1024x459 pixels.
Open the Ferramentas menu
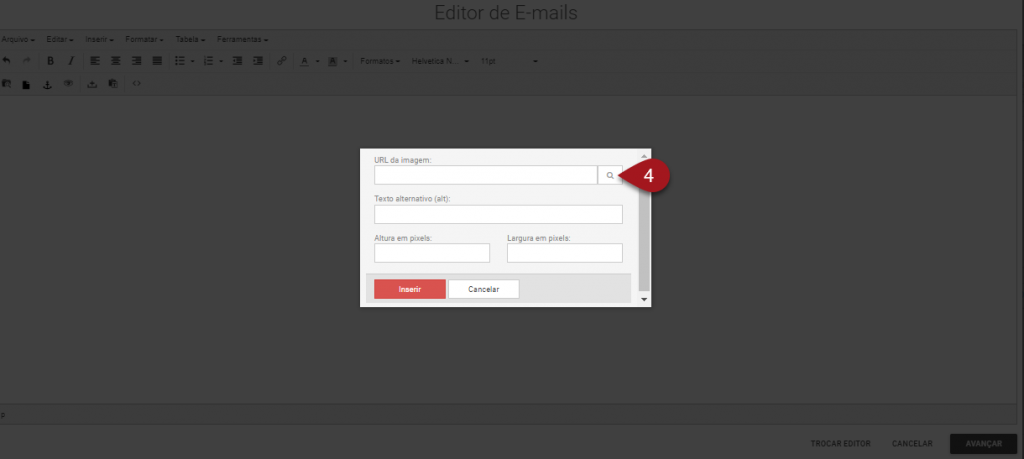[x=242, y=39]
